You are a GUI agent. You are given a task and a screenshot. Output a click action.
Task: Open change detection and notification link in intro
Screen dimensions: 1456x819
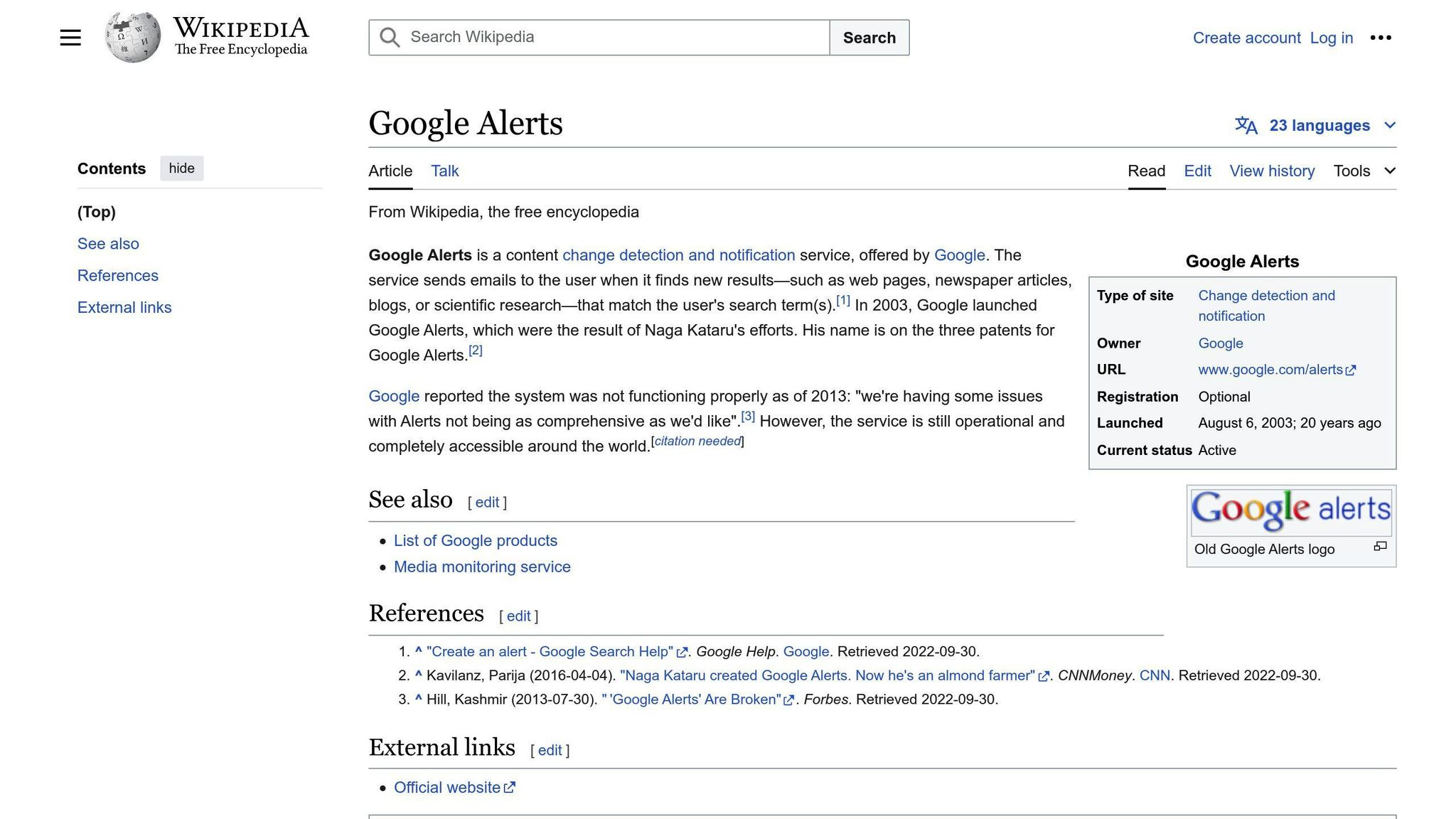point(678,255)
